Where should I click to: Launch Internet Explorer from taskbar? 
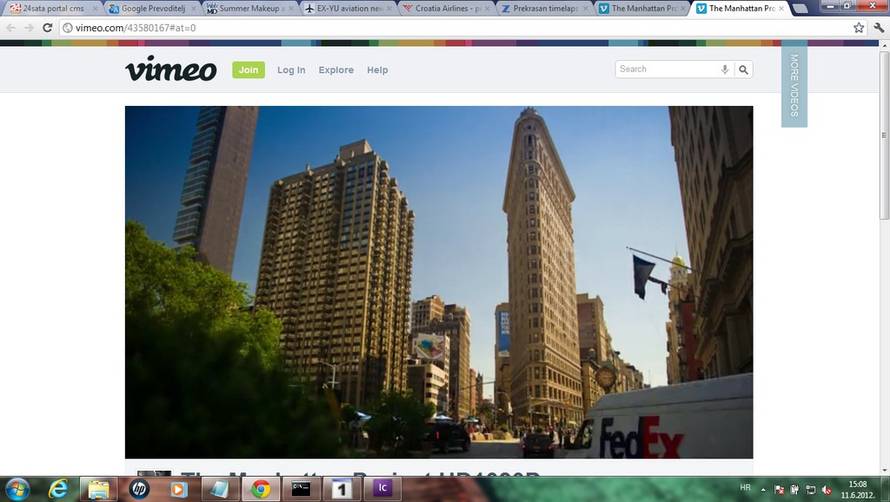tap(58, 488)
